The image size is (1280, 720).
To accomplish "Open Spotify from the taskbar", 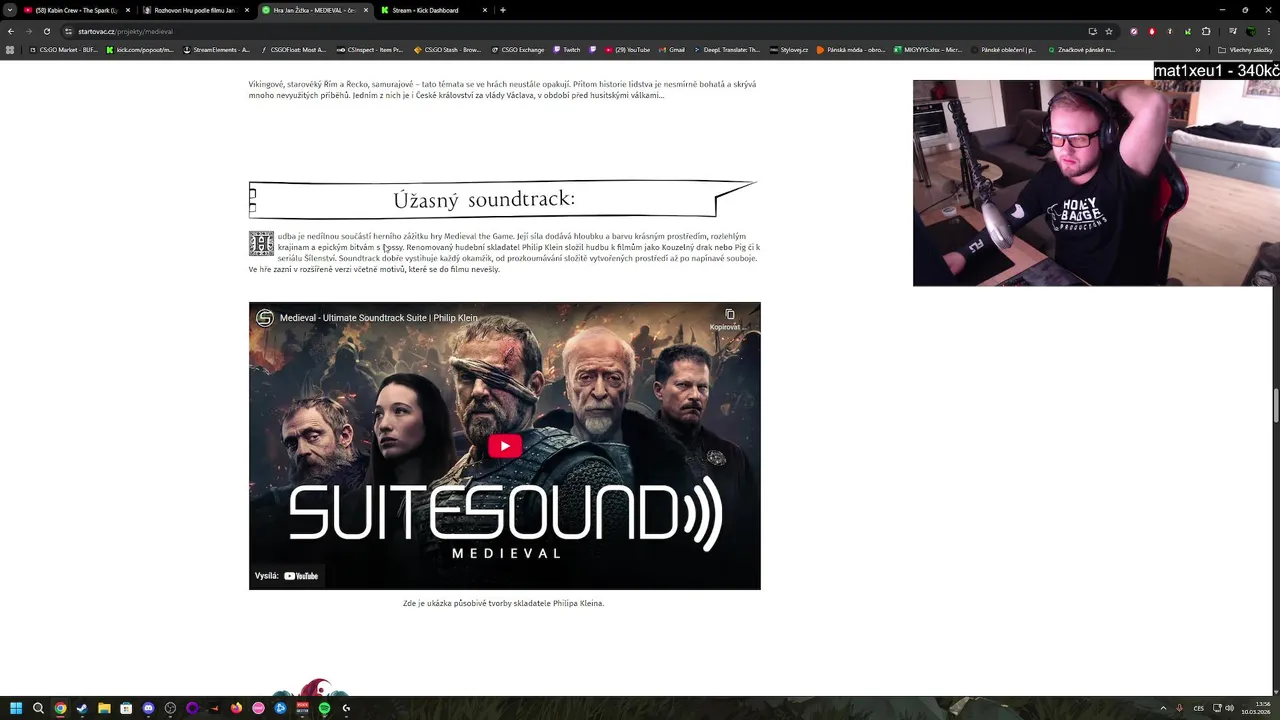I will (x=324, y=708).
